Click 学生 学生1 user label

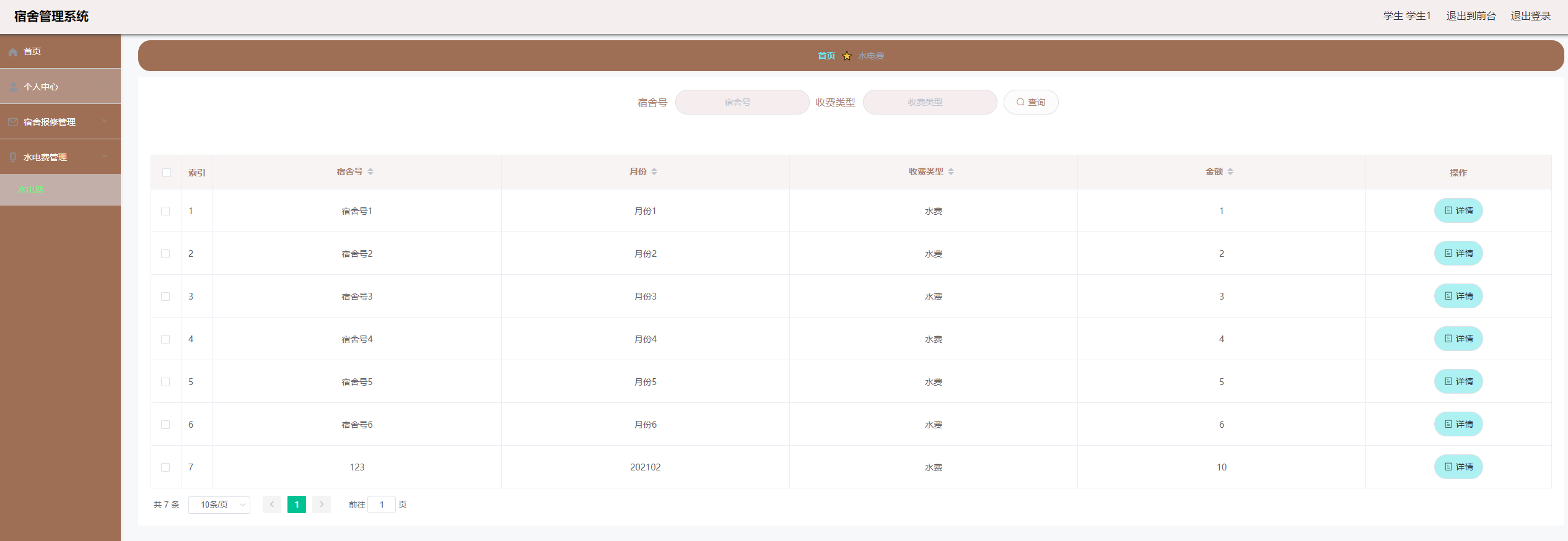[x=1407, y=16]
